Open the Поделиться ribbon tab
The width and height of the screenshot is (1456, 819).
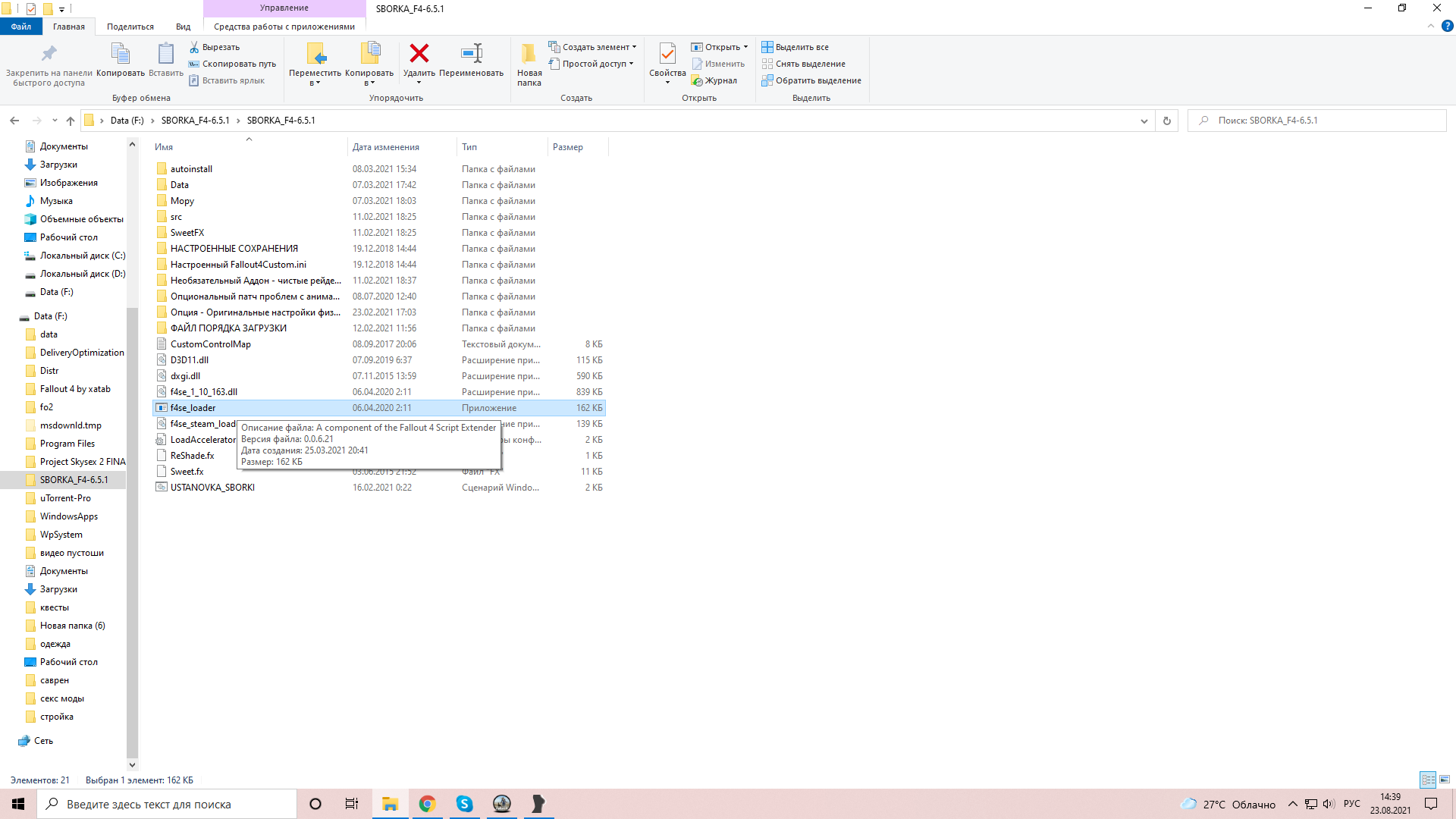(x=130, y=27)
